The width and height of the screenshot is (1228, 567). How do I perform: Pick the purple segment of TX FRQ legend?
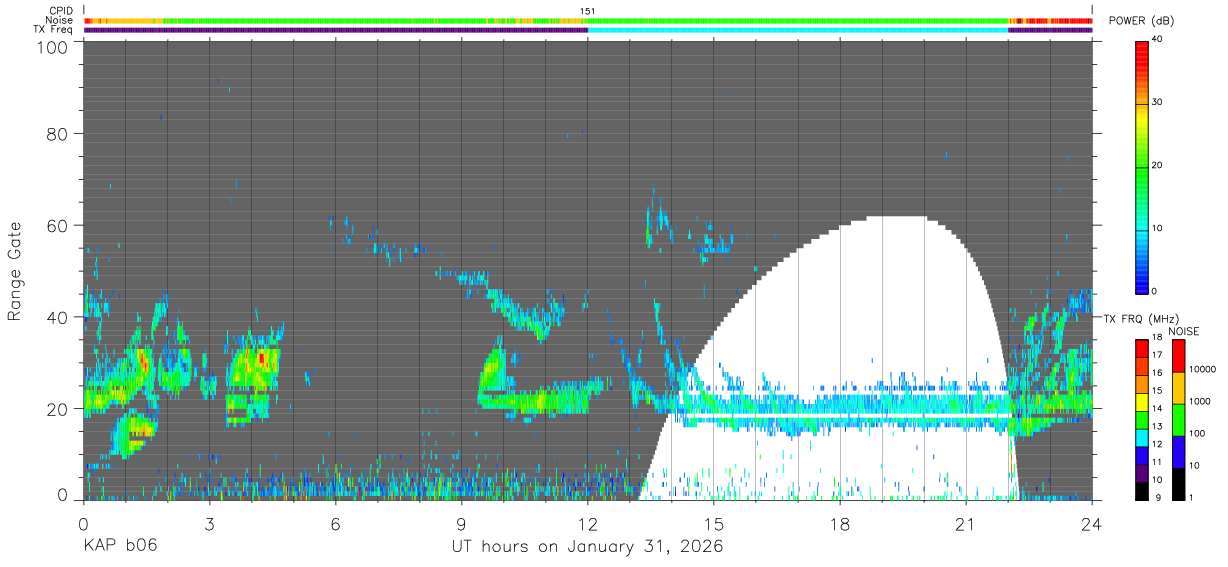coord(1141,473)
